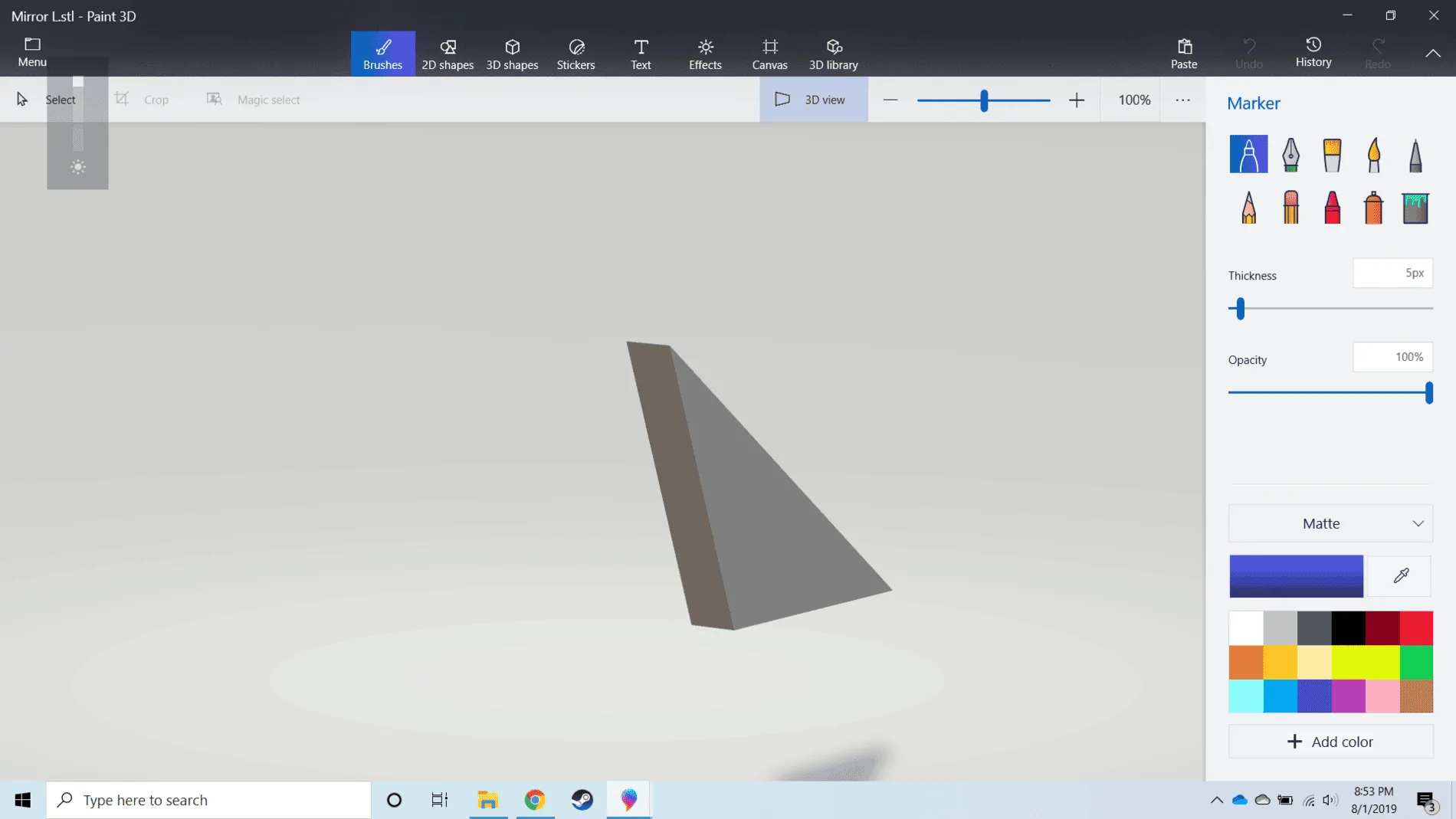
Task: Choose the black color swatch
Action: (x=1348, y=628)
